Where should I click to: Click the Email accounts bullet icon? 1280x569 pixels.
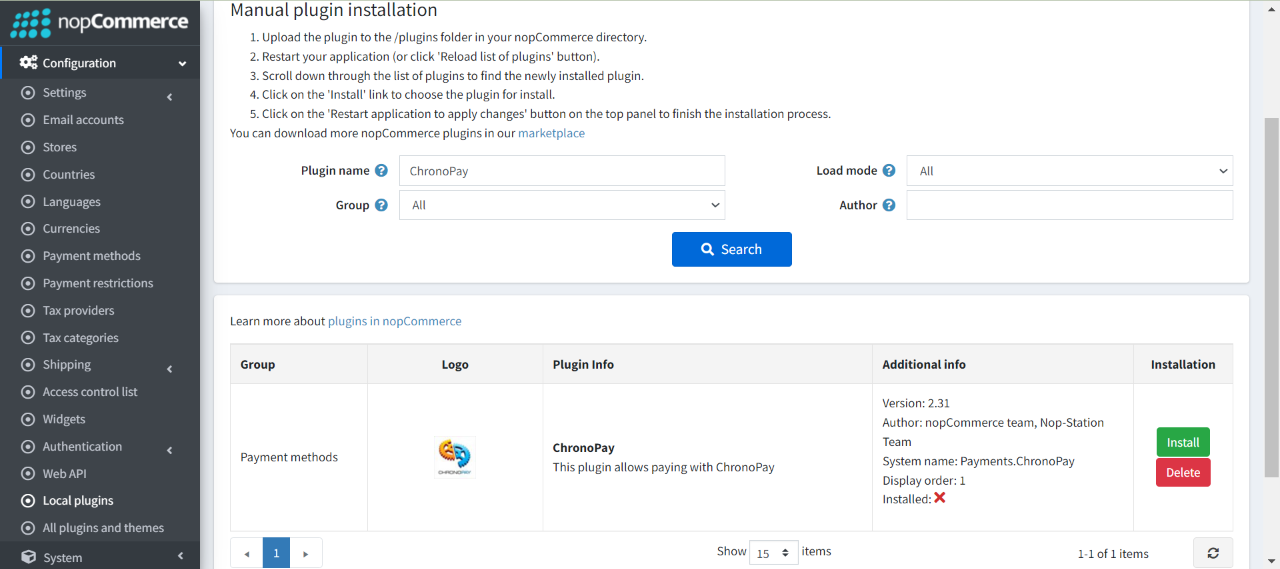[x=28, y=120]
